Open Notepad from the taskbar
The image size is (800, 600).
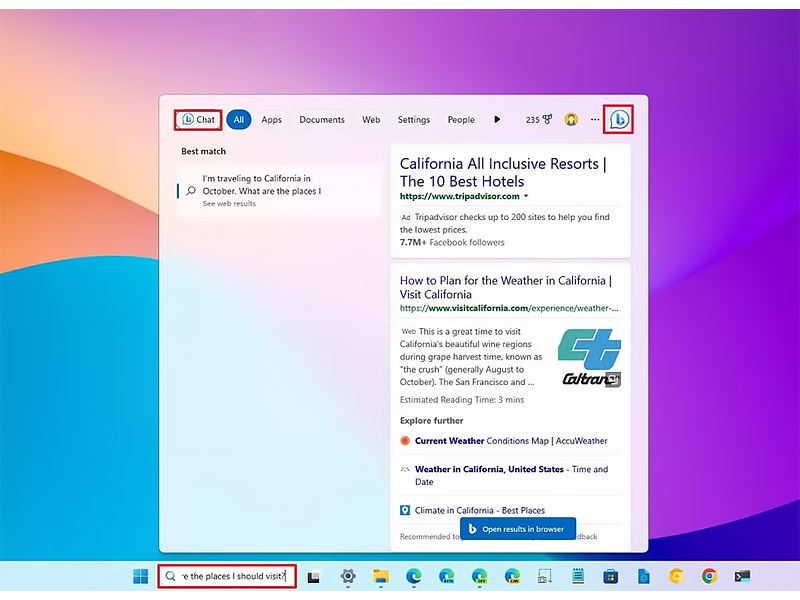(x=578, y=577)
